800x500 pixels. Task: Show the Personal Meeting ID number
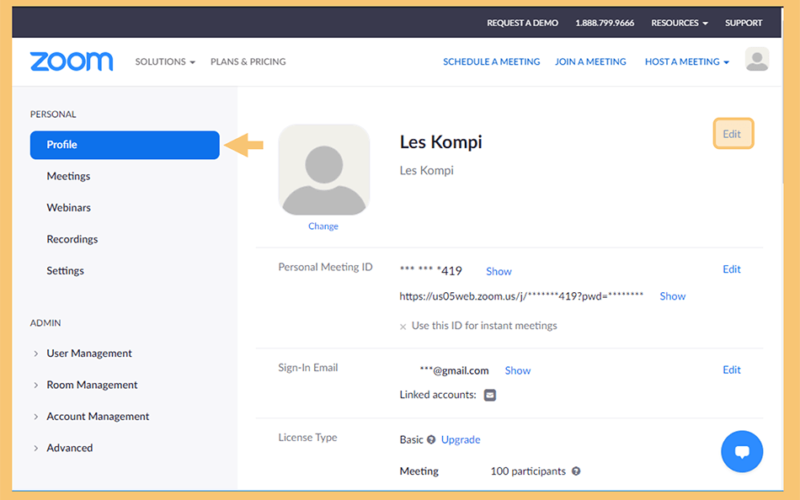pyautogui.click(x=498, y=271)
